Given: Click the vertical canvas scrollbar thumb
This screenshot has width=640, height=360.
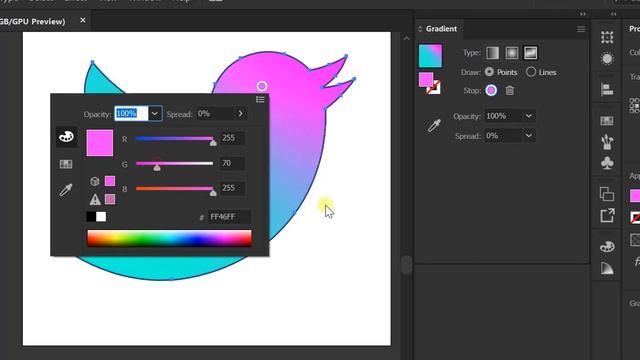Looking at the screenshot, I should (x=406, y=265).
